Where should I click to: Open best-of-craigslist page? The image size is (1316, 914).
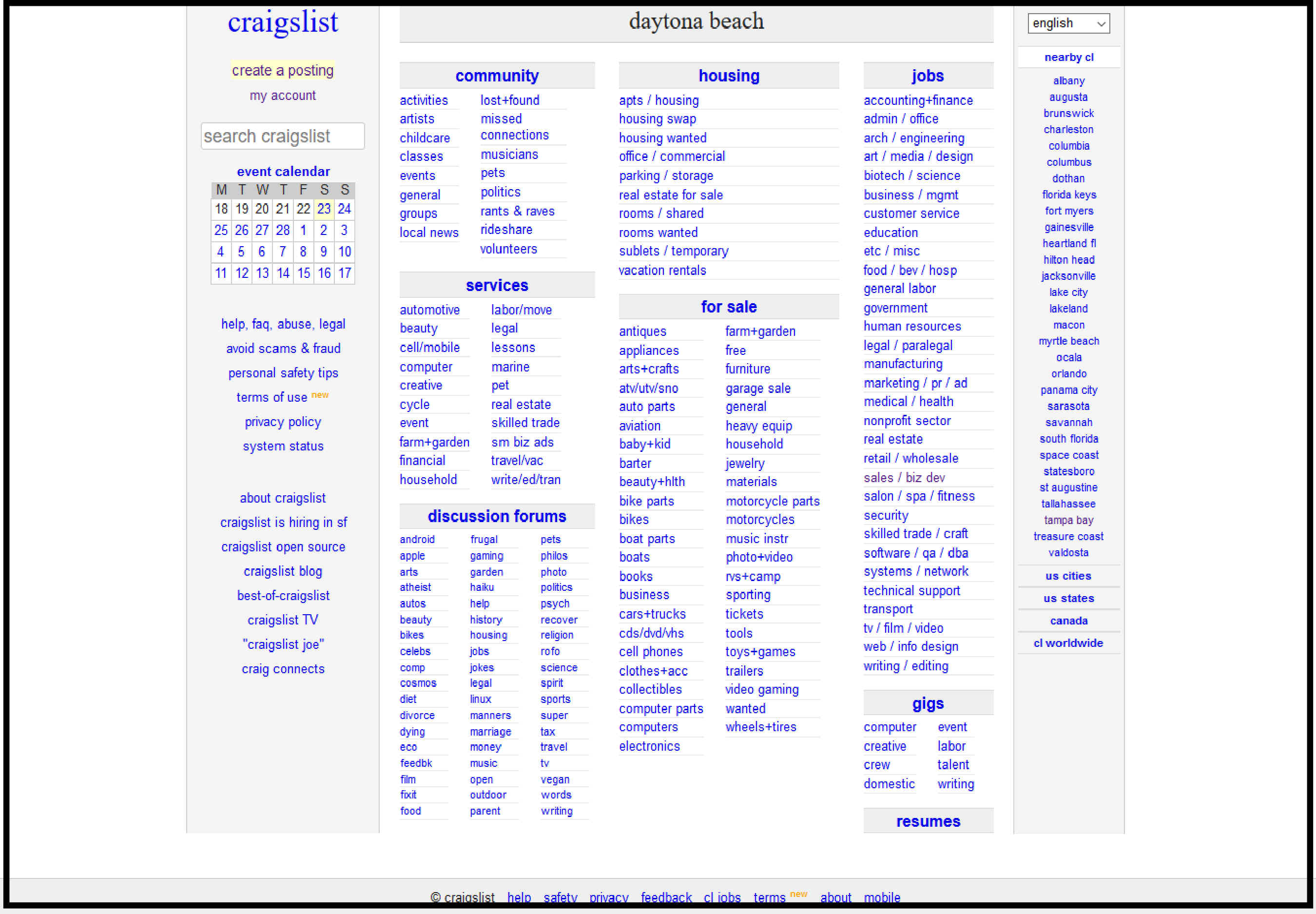pos(283,596)
